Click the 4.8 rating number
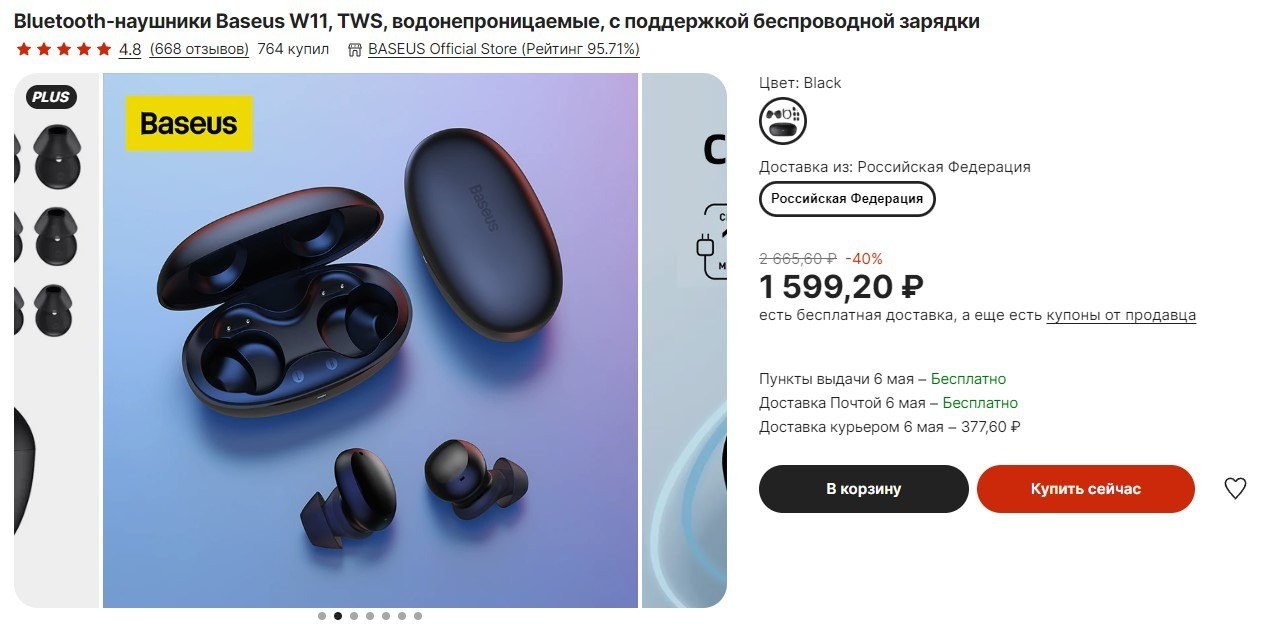Viewport: 1282px width, 636px height. pos(130,49)
